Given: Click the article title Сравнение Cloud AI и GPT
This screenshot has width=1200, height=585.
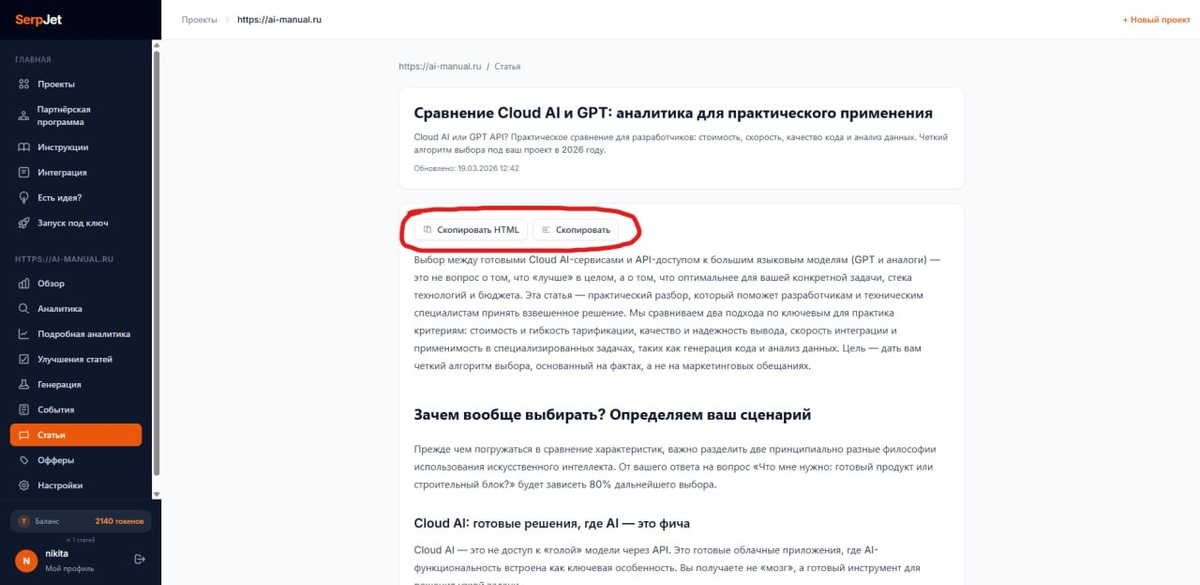Looking at the screenshot, I should (673, 113).
